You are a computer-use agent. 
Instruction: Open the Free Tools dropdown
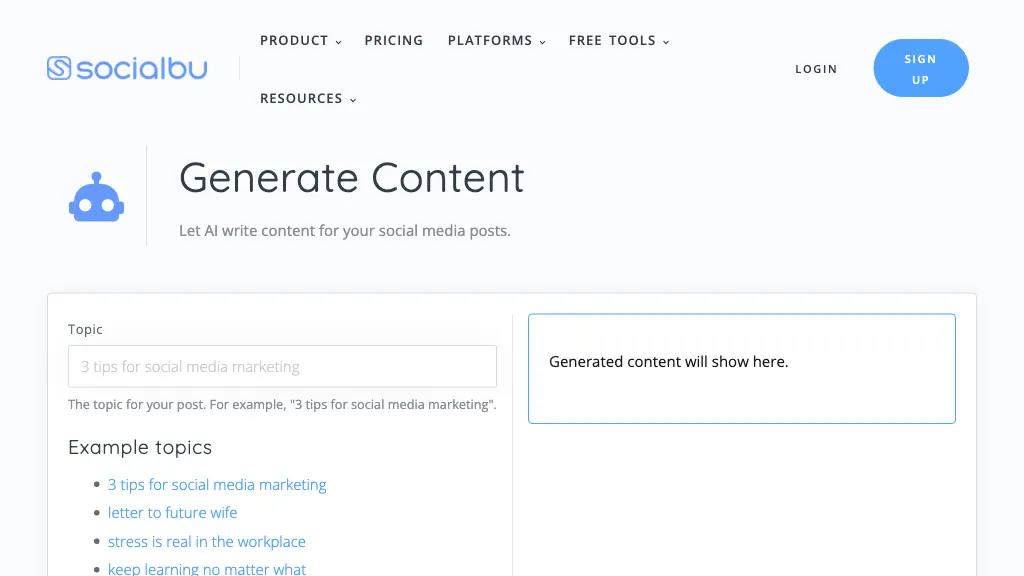pyautogui.click(x=618, y=41)
